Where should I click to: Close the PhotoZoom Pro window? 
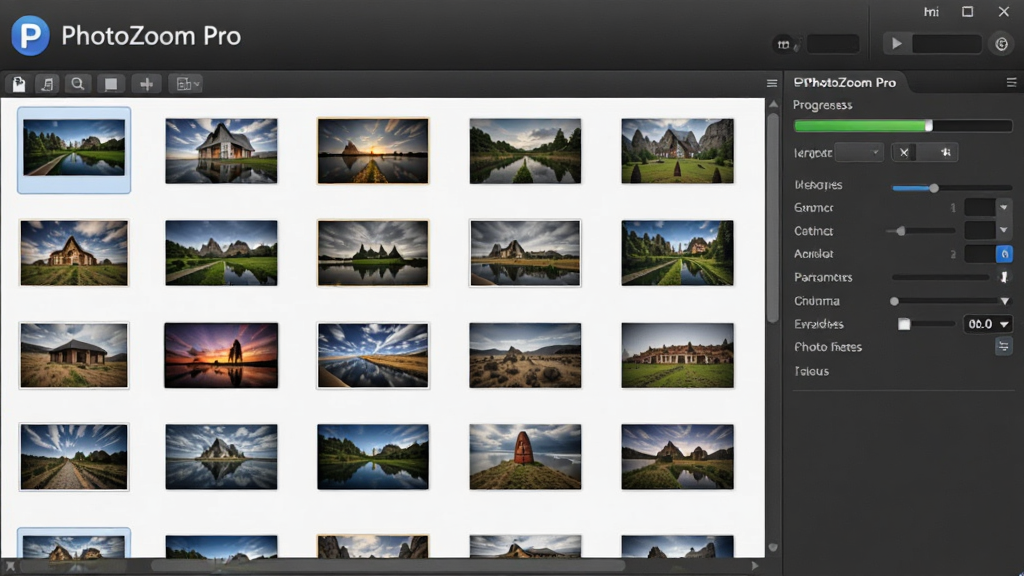tap(1004, 12)
